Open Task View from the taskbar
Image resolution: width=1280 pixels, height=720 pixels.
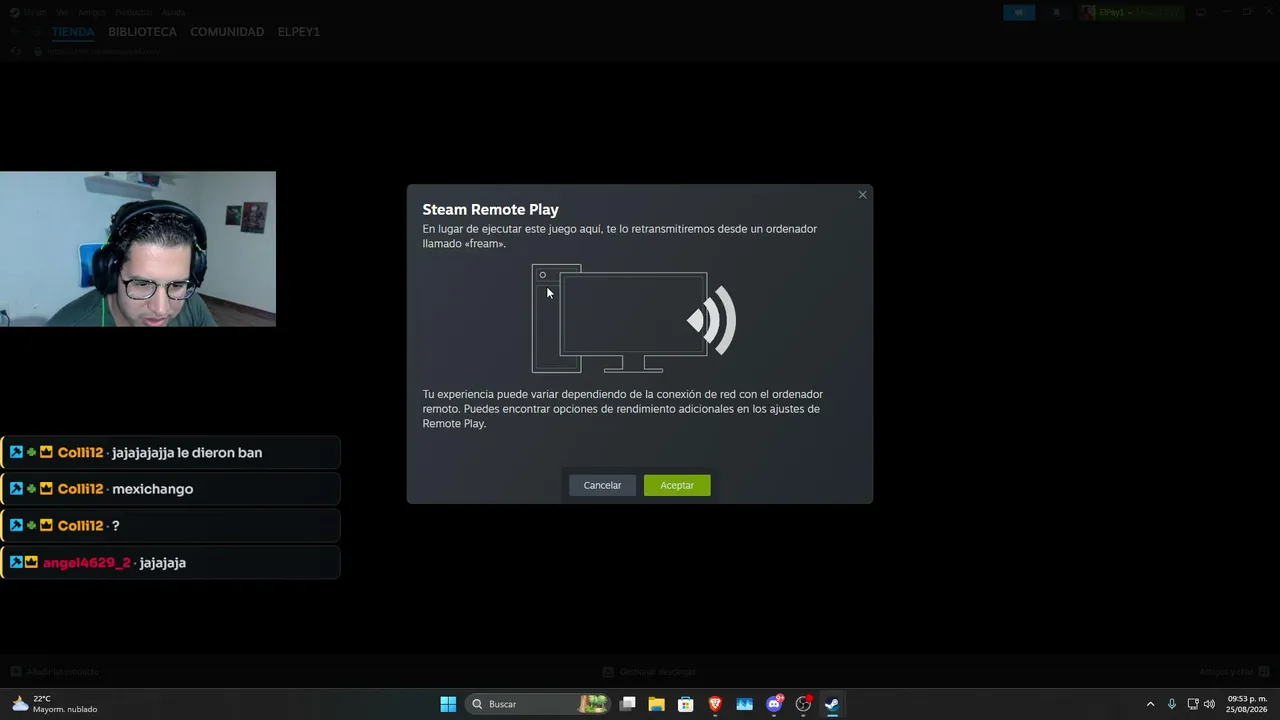click(628, 704)
